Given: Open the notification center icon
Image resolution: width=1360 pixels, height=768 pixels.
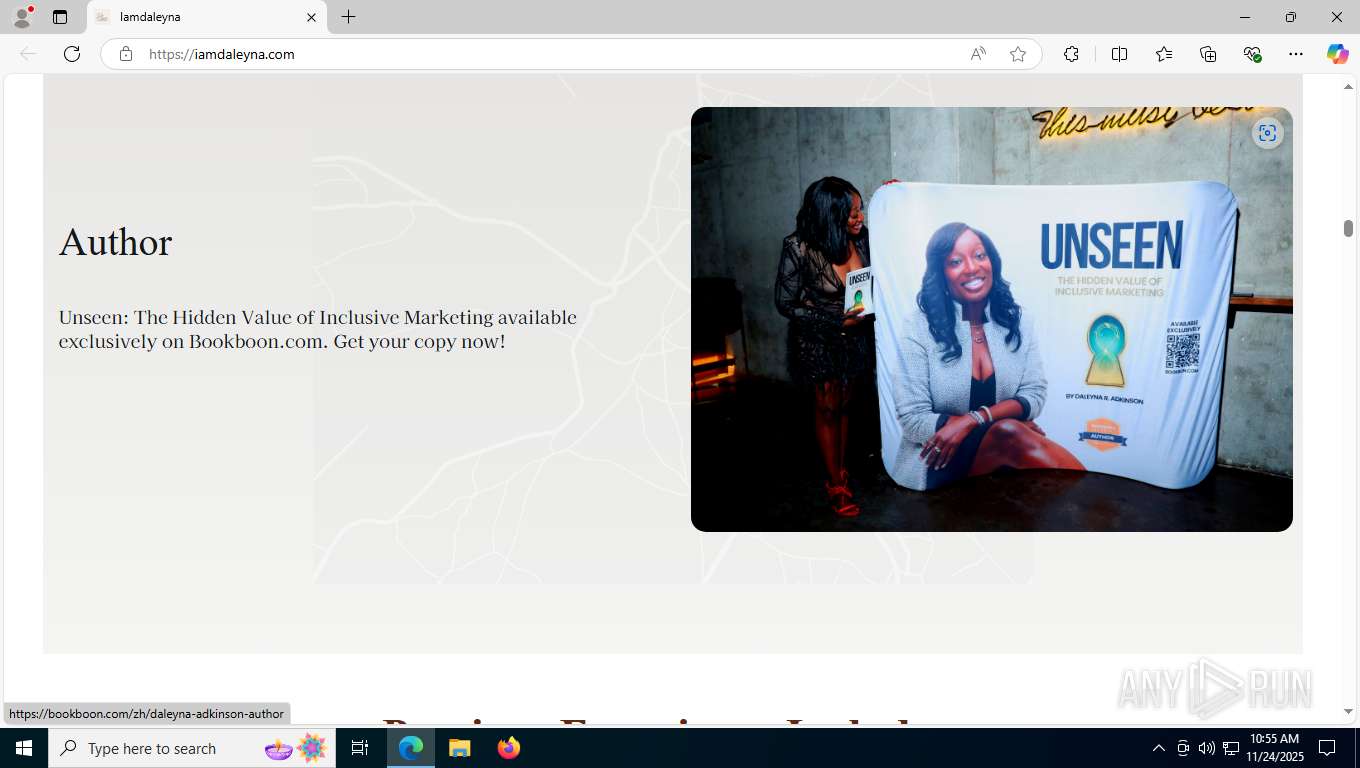Looking at the screenshot, I should tap(1327, 748).
